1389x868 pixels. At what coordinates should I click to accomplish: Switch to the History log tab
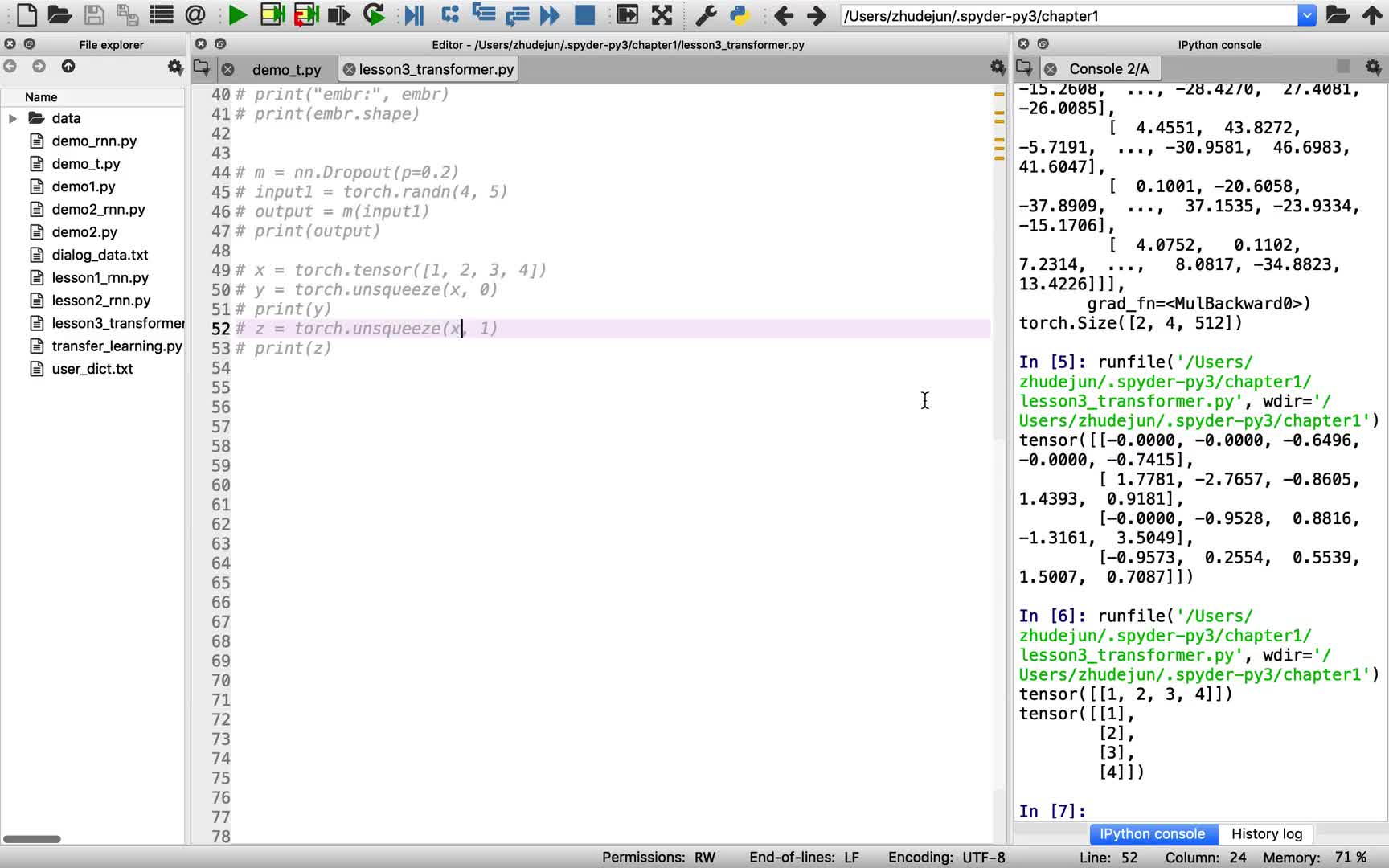point(1267,834)
